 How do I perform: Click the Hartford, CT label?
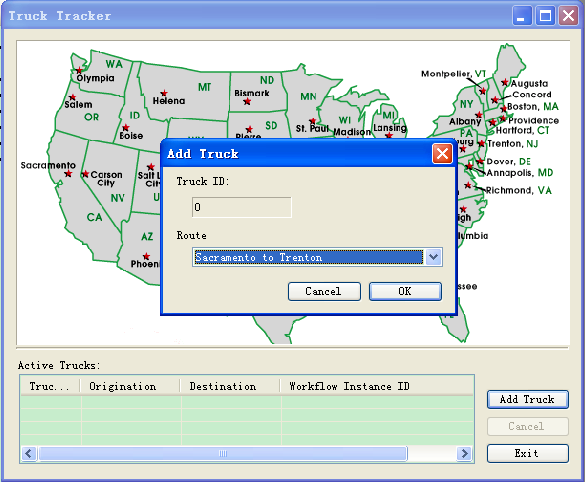click(523, 130)
